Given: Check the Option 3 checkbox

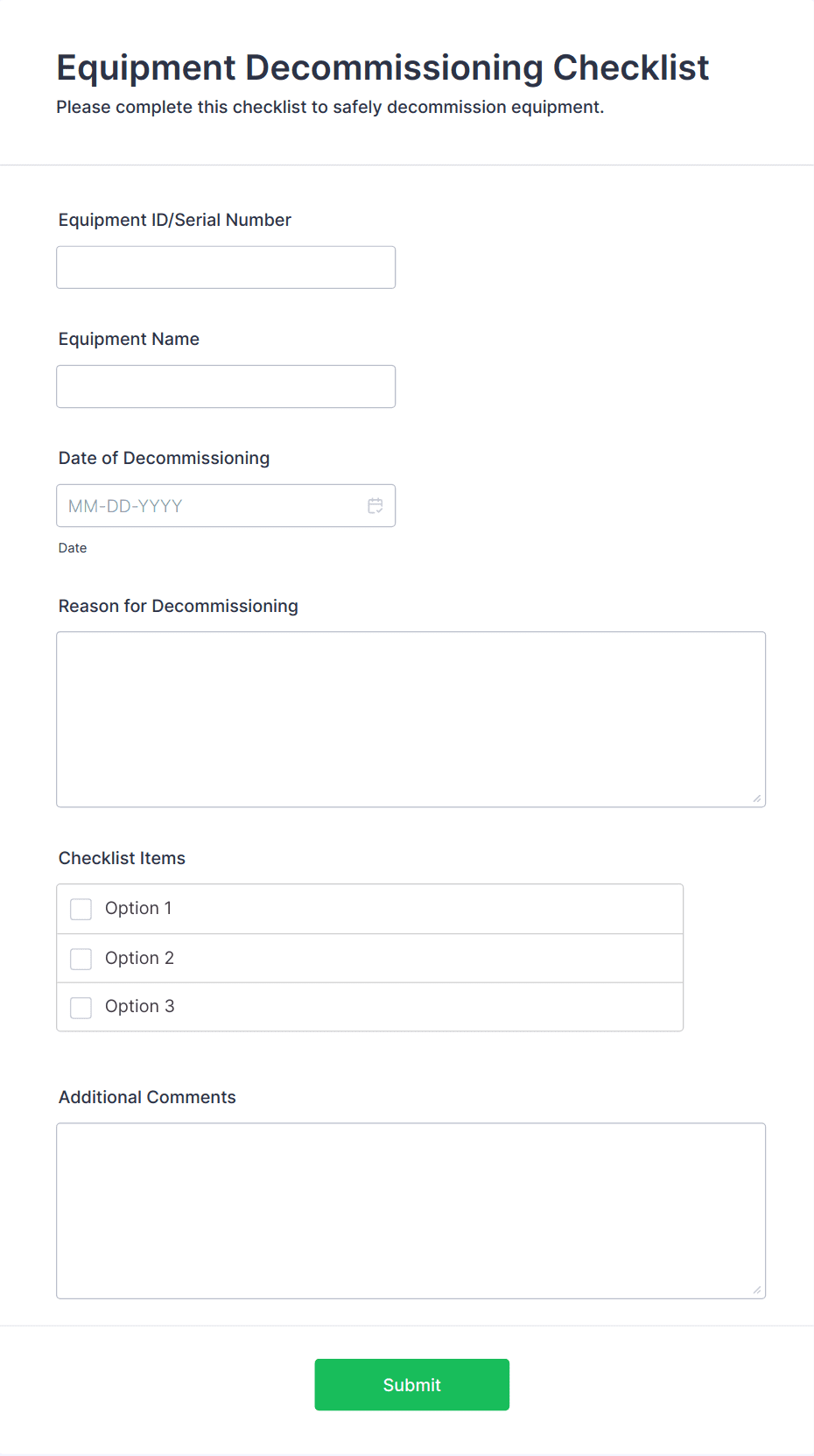Looking at the screenshot, I should pyautogui.click(x=81, y=1008).
